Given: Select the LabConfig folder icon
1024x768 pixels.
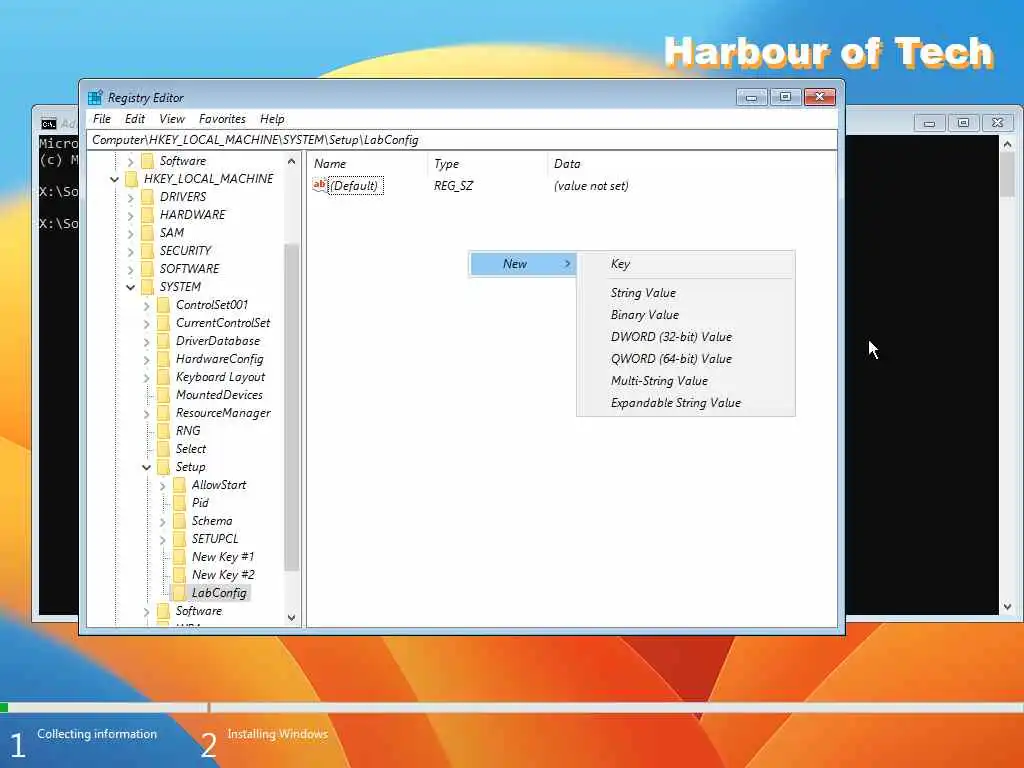Looking at the screenshot, I should click(x=180, y=593).
